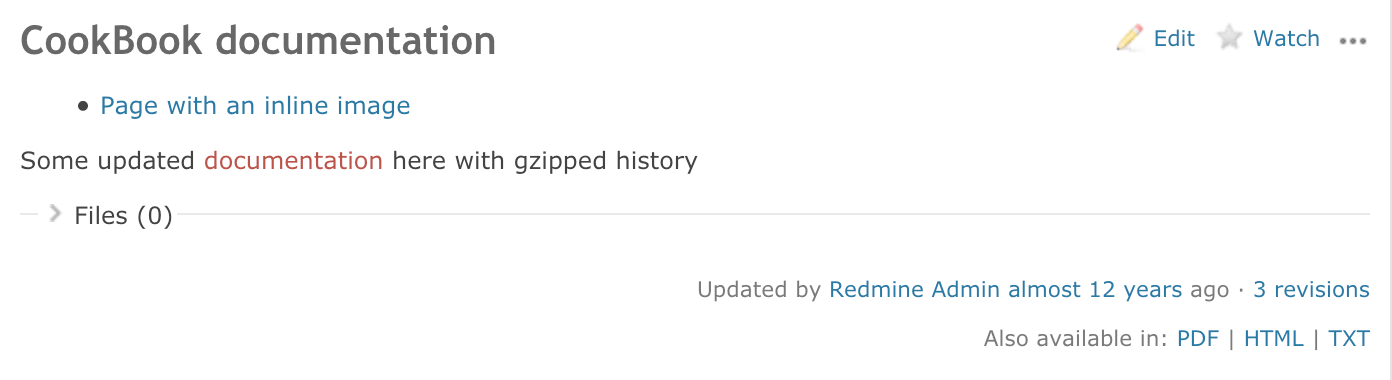This screenshot has height=380, width=1392.
Task: Click the Files (0) legend label
Action: point(124,215)
